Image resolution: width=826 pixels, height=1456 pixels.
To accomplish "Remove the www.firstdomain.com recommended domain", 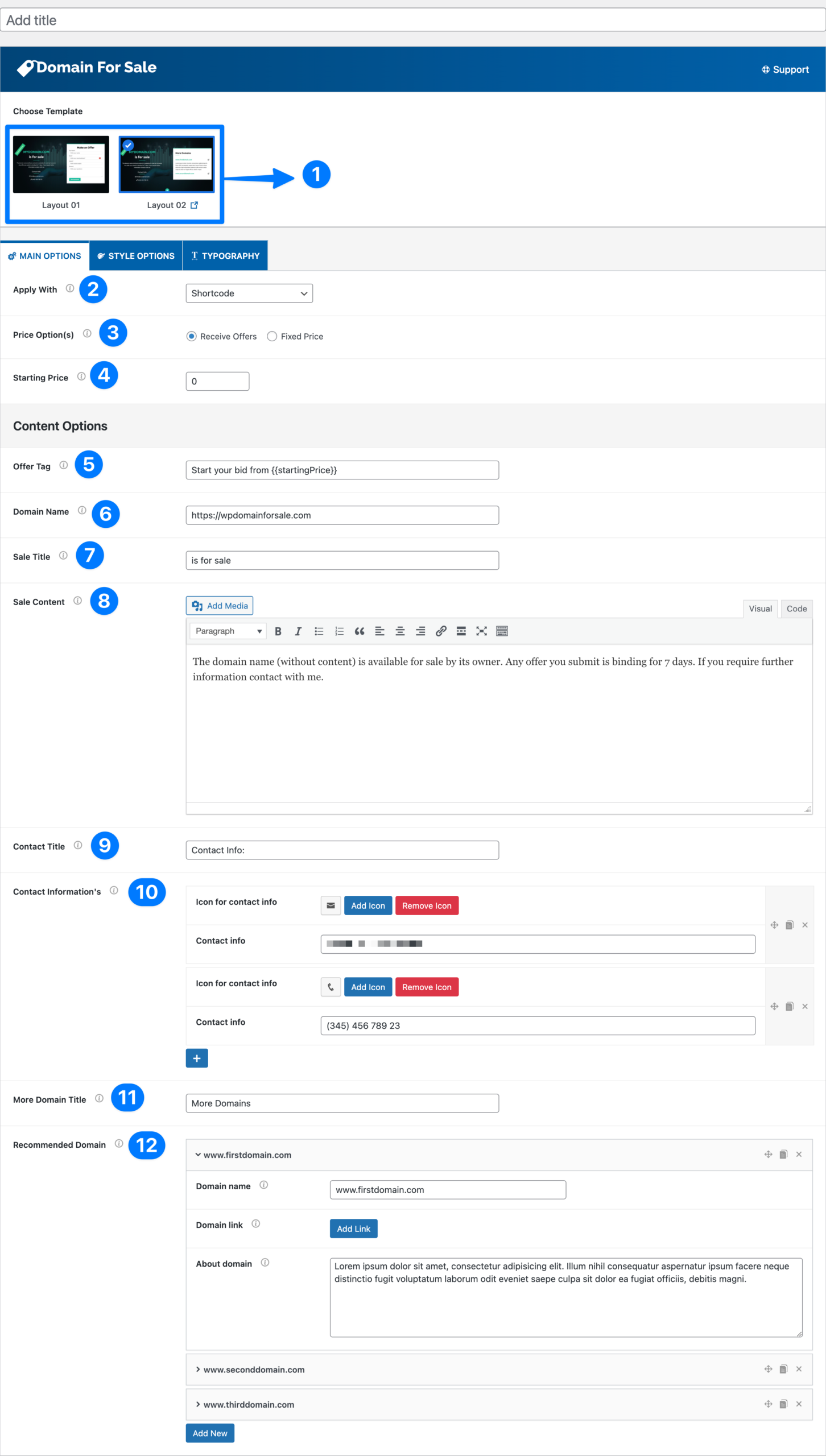I will tap(799, 1155).
